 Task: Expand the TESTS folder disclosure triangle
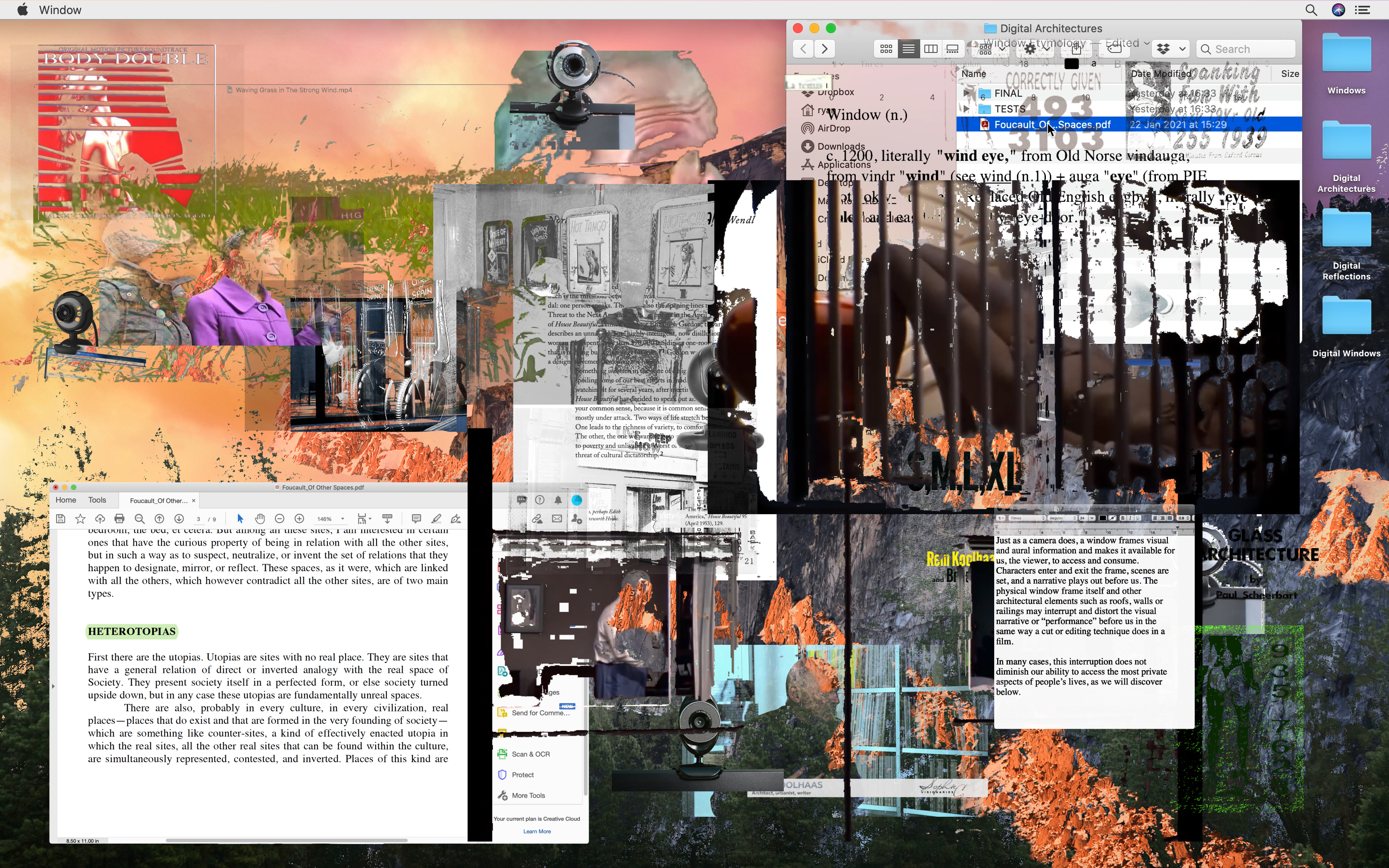pos(966,108)
